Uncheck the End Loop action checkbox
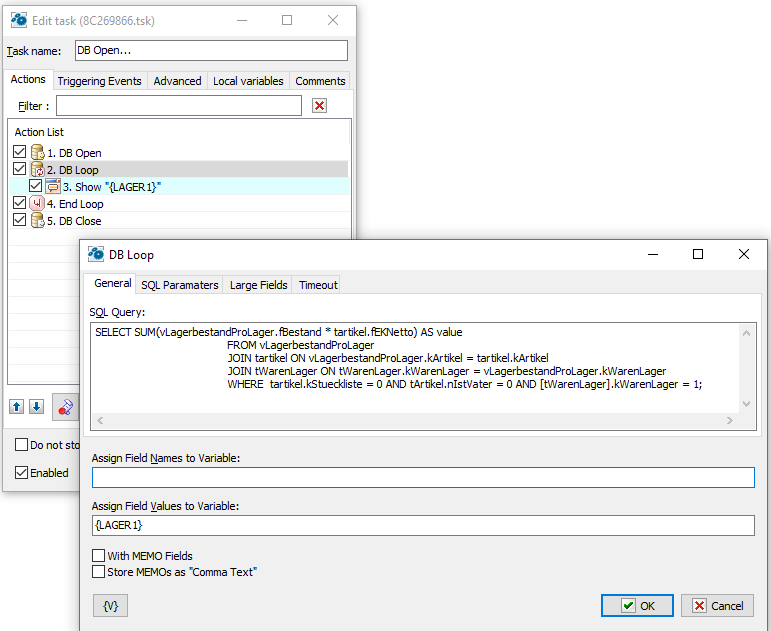 coord(20,203)
